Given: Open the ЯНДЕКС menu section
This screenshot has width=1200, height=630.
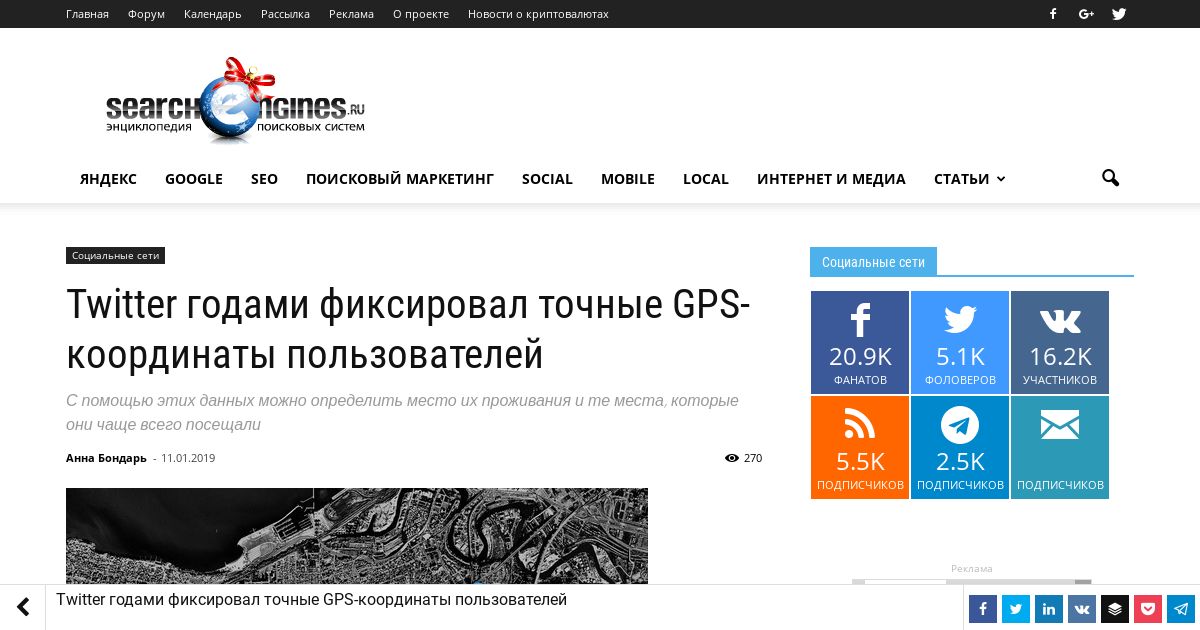Looking at the screenshot, I should 108,179.
